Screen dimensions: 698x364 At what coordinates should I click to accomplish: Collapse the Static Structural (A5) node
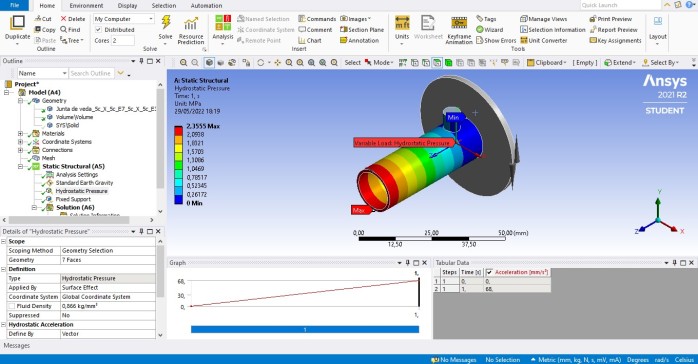[20, 166]
